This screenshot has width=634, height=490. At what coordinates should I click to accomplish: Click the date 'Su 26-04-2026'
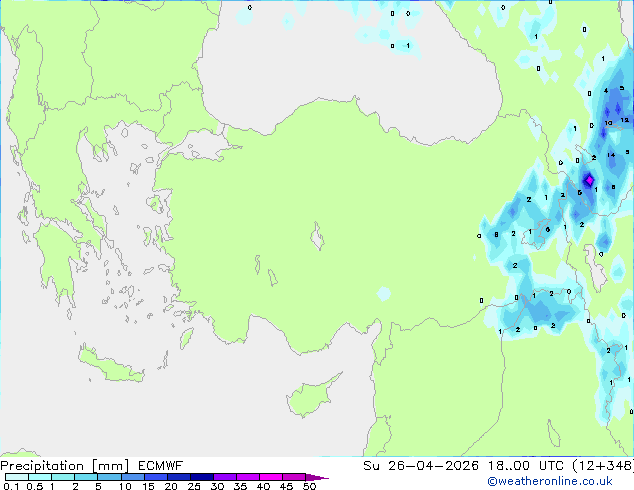(421, 466)
